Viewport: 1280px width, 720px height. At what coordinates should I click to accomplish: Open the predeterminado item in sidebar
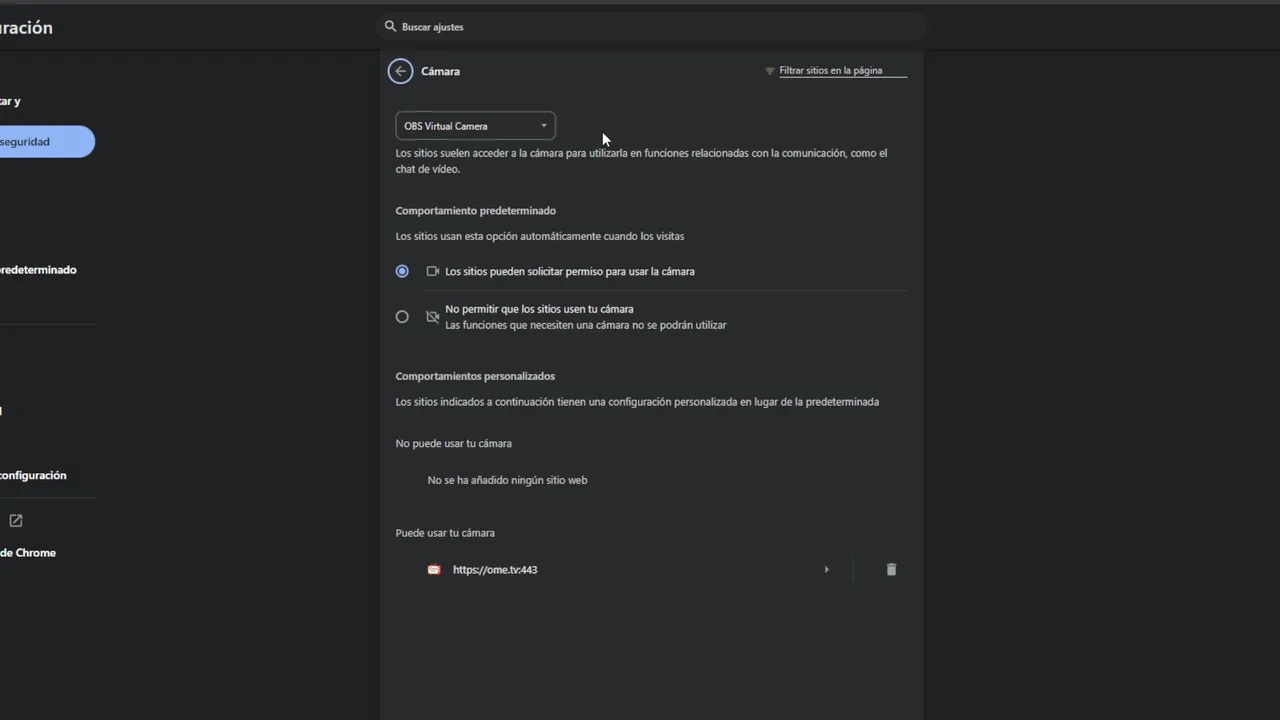pyautogui.click(x=38, y=270)
